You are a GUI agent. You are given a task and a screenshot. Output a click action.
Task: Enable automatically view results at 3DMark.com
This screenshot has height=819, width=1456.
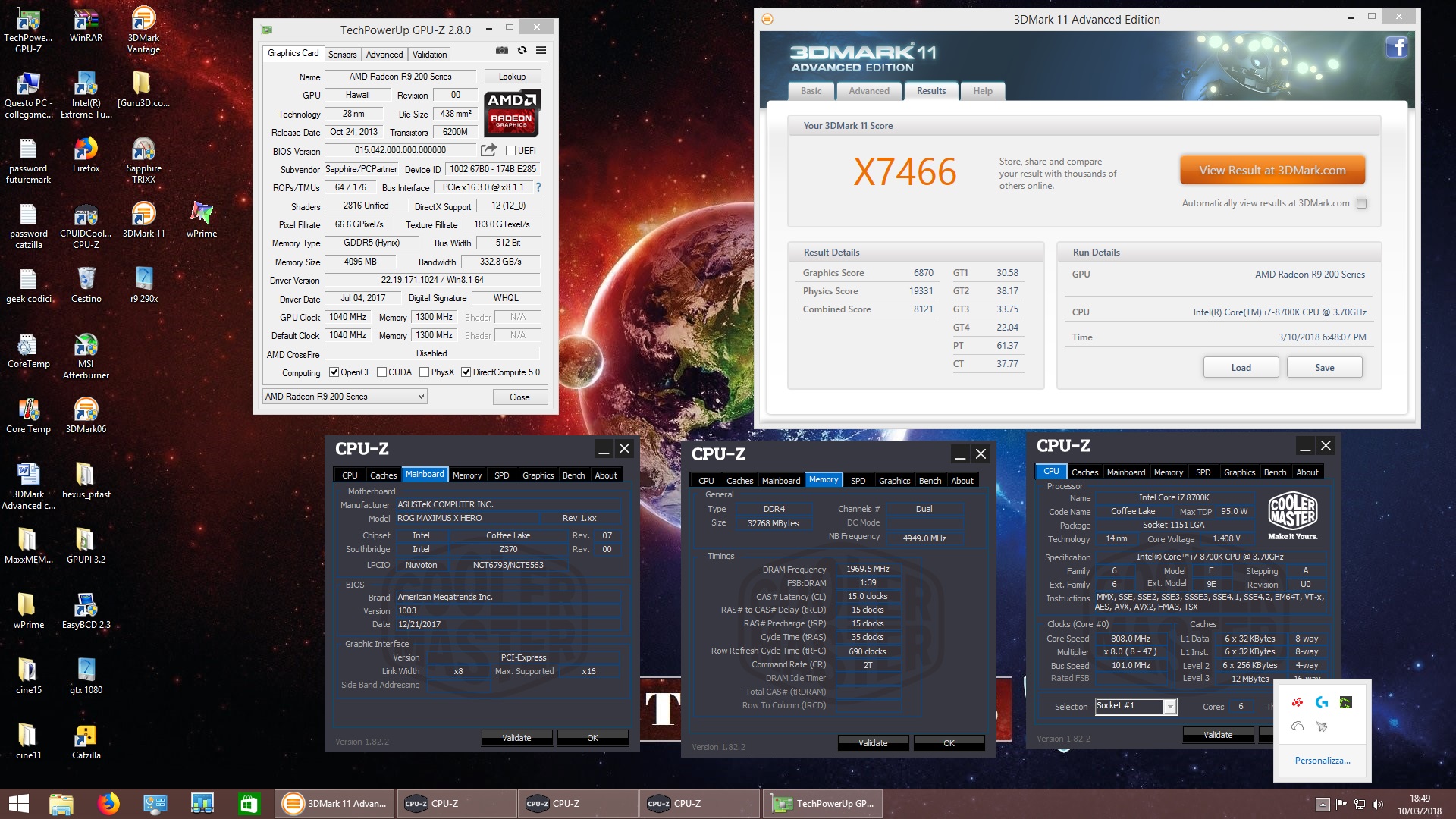tap(1362, 203)
